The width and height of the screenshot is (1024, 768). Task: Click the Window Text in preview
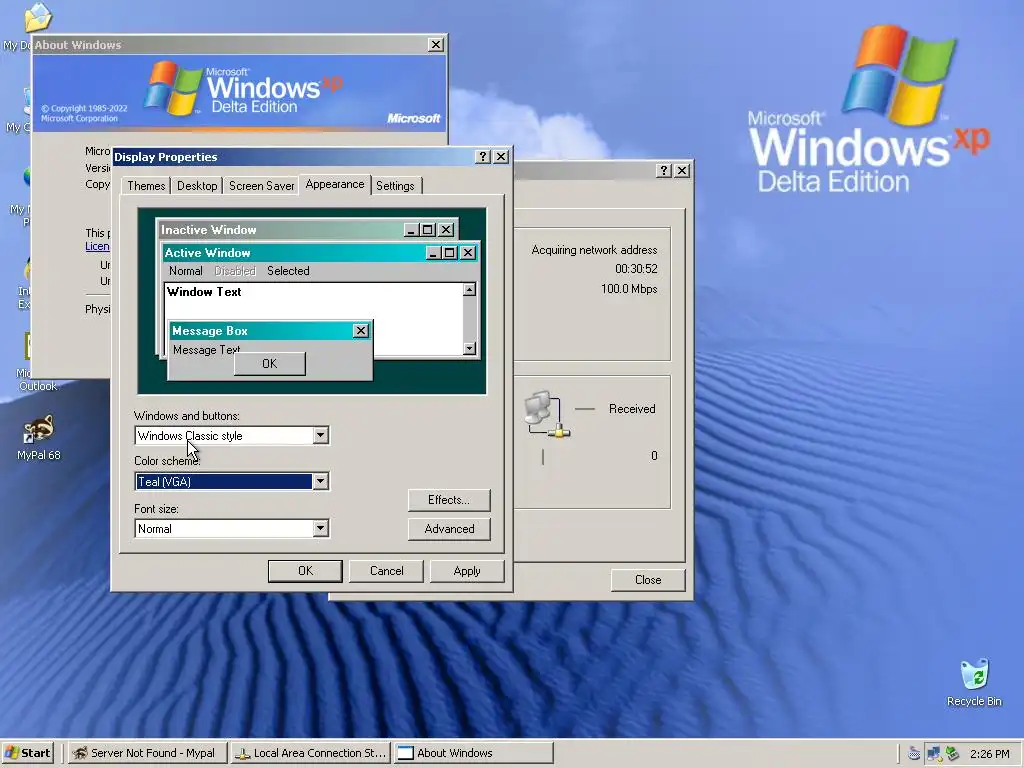pyautogui.click(x=204, y=292)
